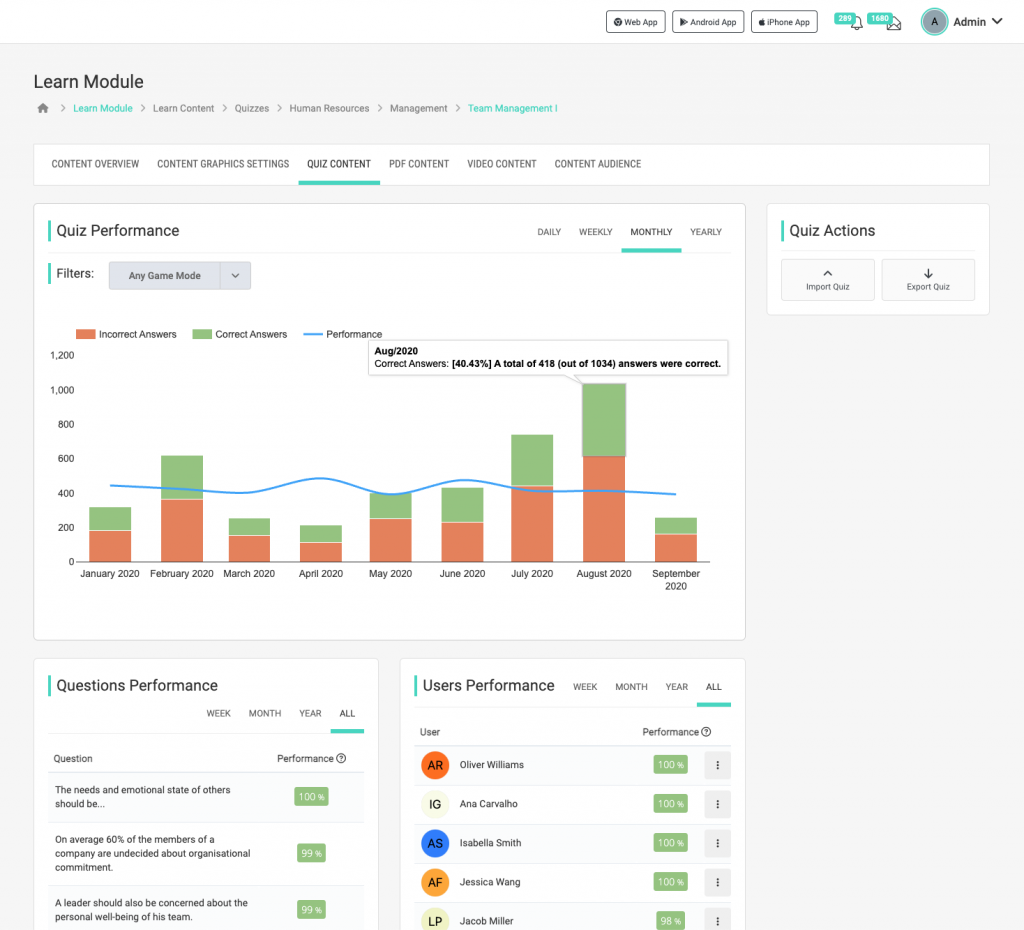Toggle Incorrect Answers legend series
Screen dimensions: 1024x930
coord(127,334)
